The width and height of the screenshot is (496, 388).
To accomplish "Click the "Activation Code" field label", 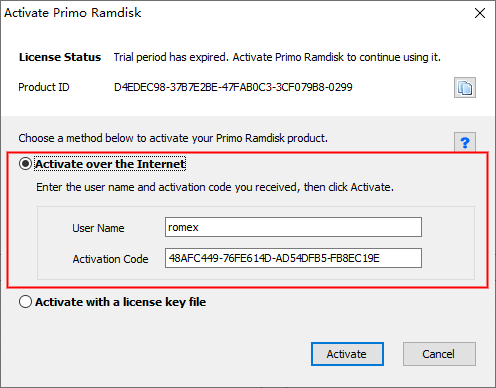I will 110,259.
